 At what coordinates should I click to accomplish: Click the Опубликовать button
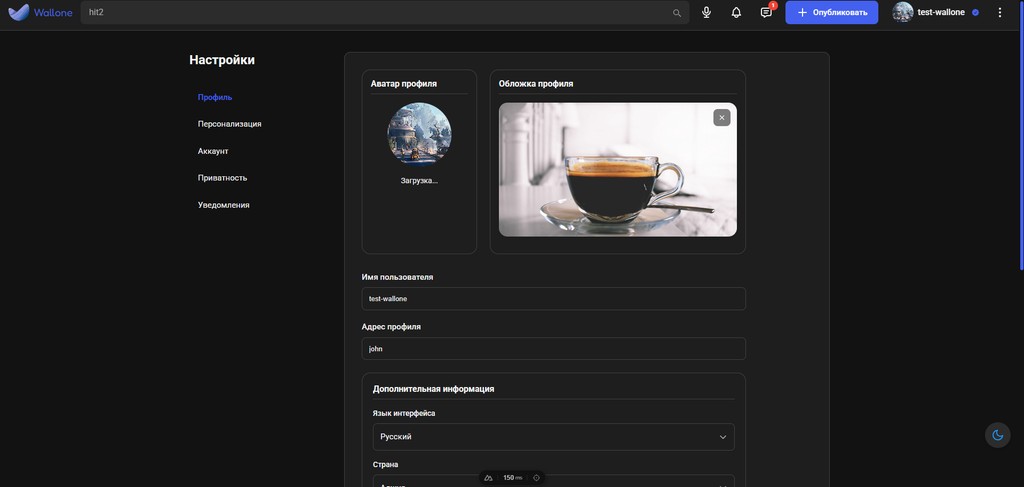[x=831, y=12]
